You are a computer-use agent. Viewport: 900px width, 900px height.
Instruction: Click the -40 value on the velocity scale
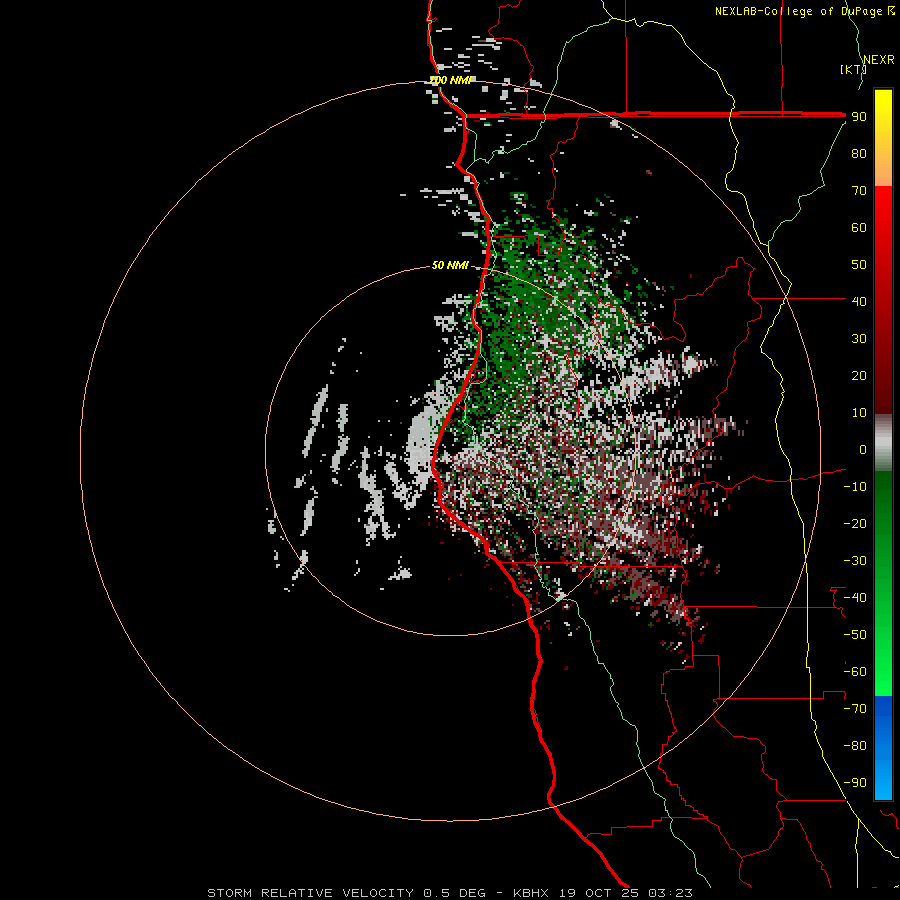(x=855, y=598)
